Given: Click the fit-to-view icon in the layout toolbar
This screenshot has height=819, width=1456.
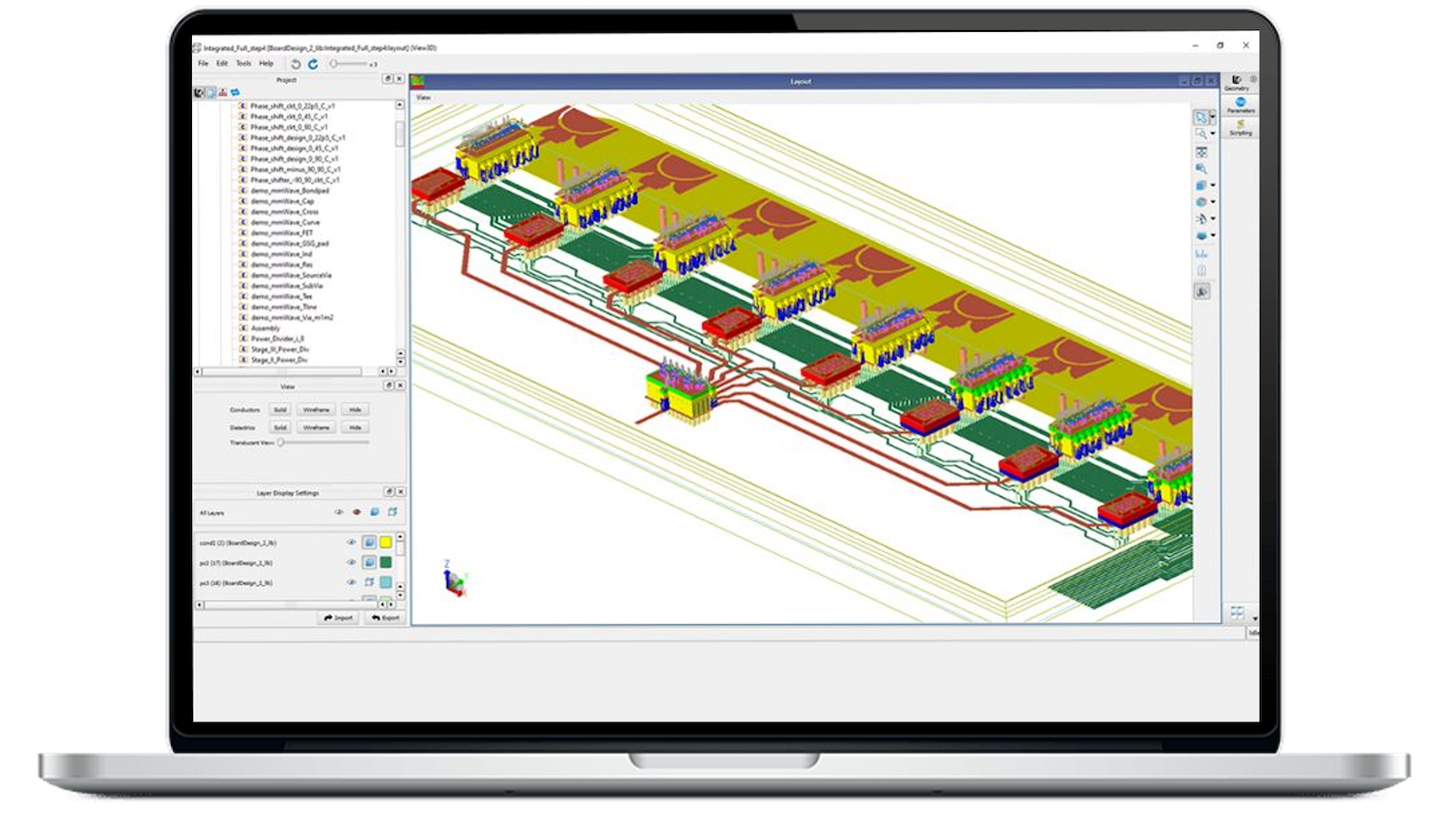Looking at the screenshot, I should click(1201, 152).
